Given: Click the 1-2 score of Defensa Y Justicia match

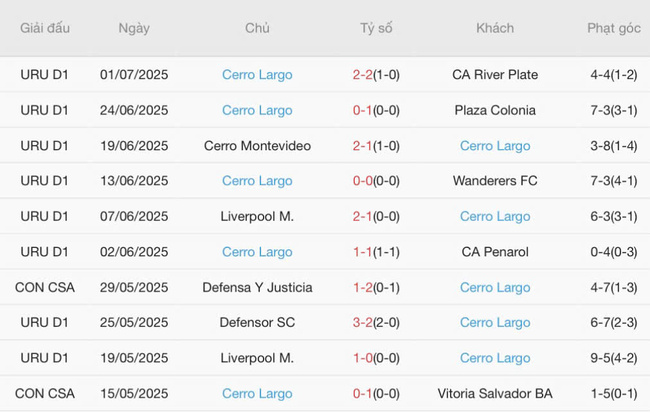Looking at the screenshot, I should (x=363, y=287).
